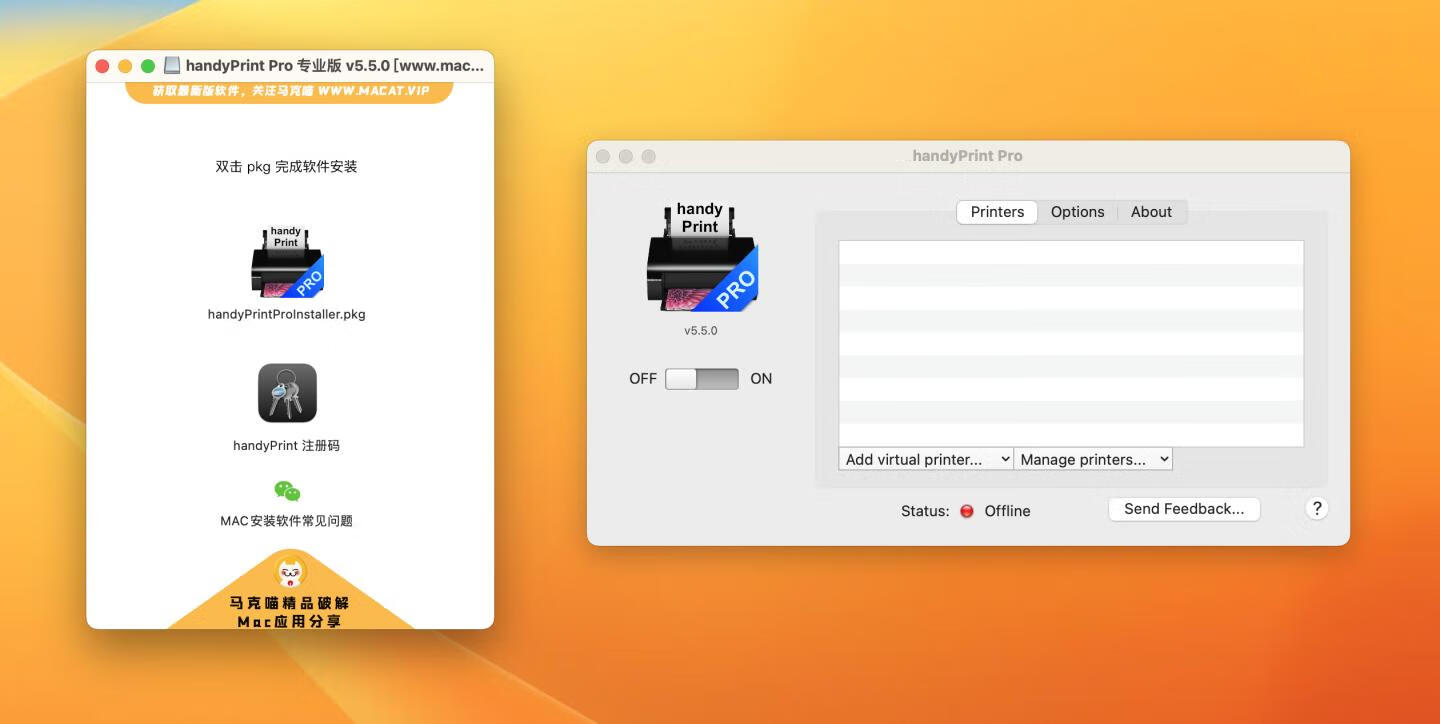This screenshot has height=724, width=1440.
Task: Open the handyPrintProInstaller.pkg printer icon
Action: [x=287, y=262]
